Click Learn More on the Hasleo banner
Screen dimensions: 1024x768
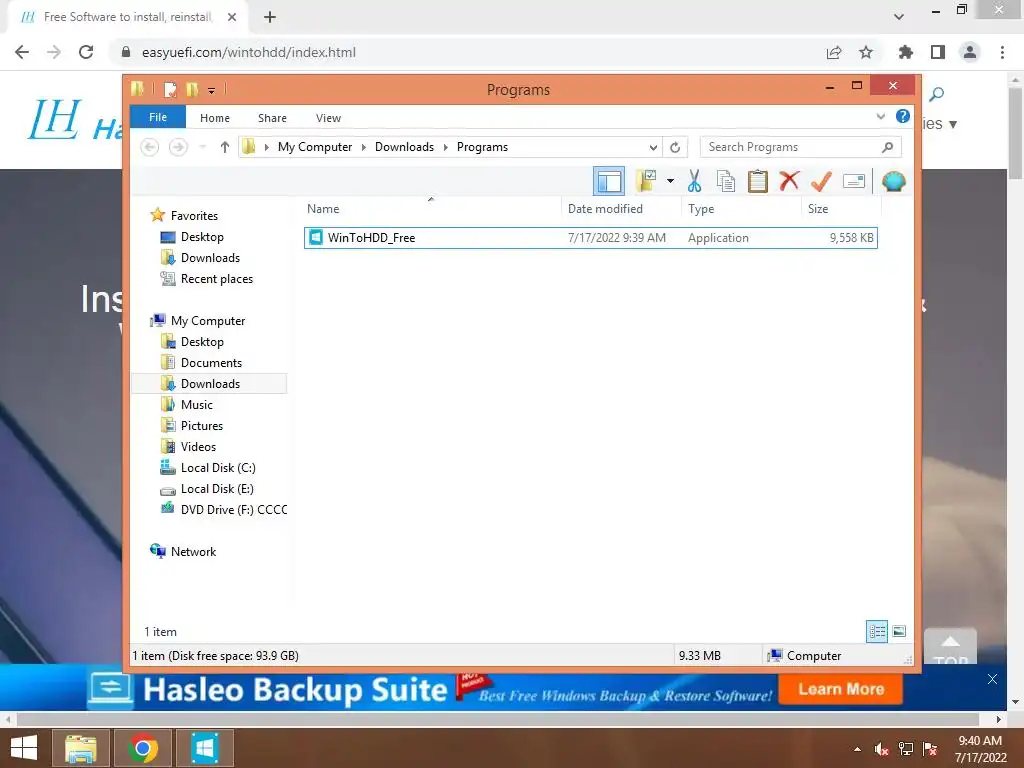pyautogui.click(x=841, y=689)
